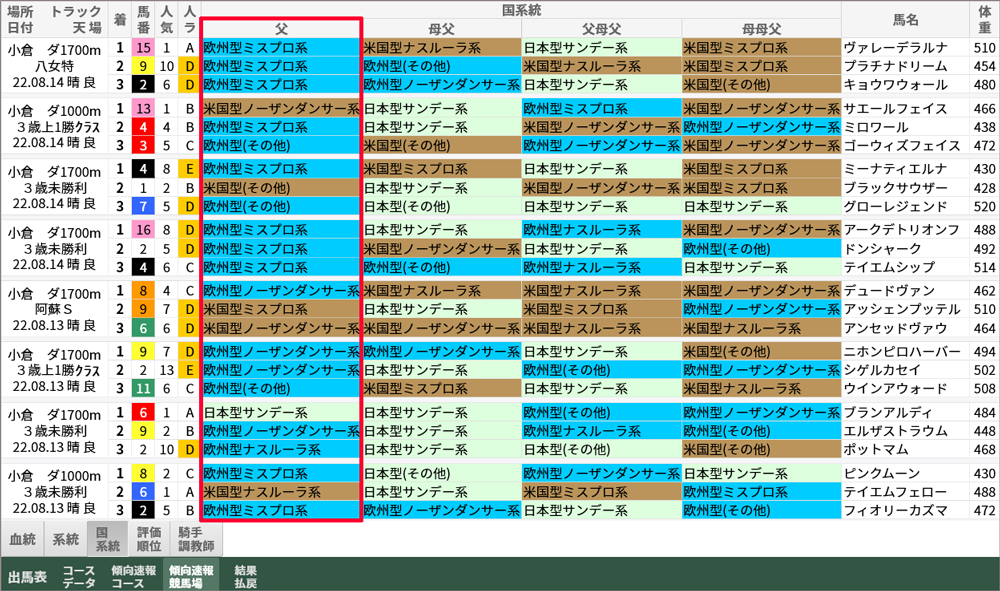Select horse name ドンシャーク
This screenshot has height=591, width=1000.
pyautogui.click(x=882, y=249)
